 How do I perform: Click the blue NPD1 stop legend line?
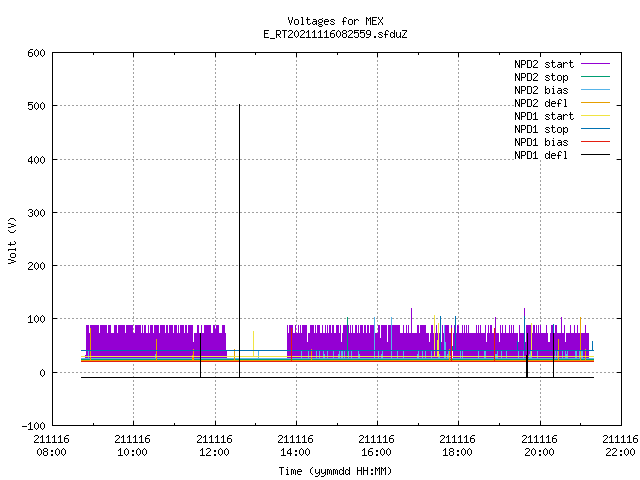596,129
